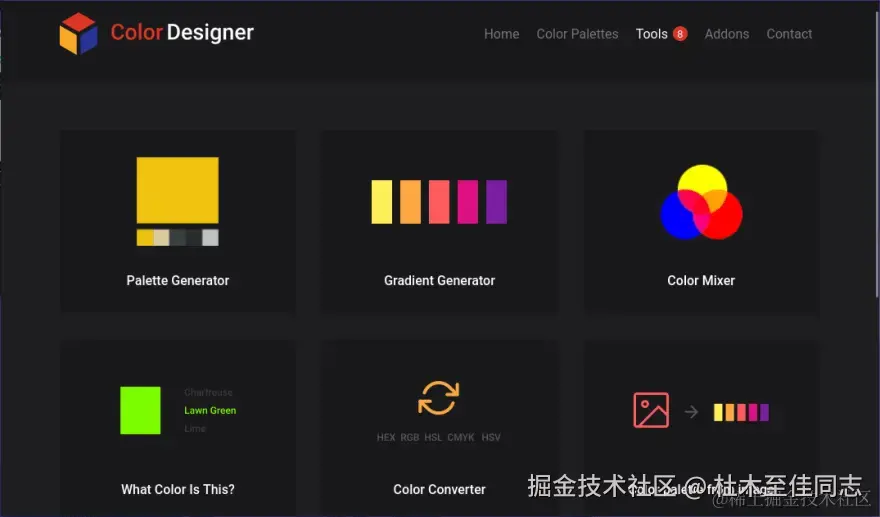Select the Tools menu item

(651, 34)
